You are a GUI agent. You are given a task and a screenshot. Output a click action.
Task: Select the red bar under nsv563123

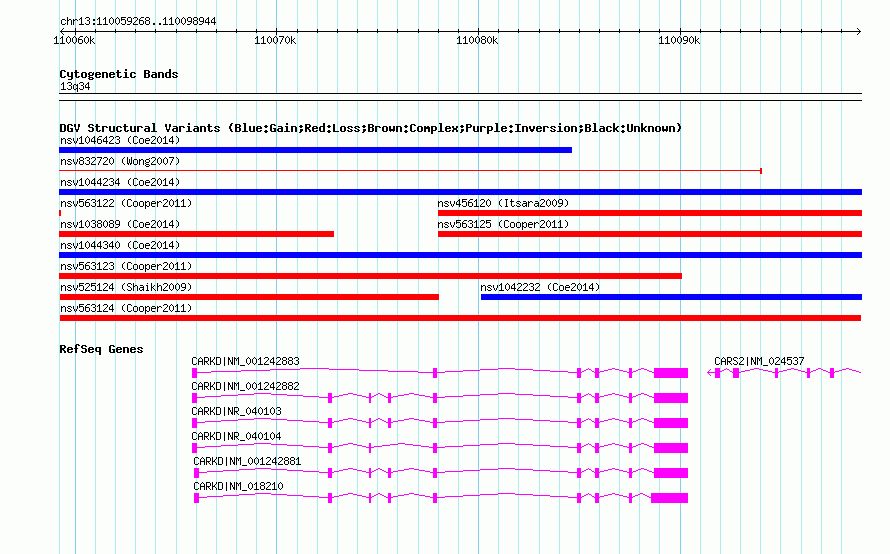coord(371,276)
